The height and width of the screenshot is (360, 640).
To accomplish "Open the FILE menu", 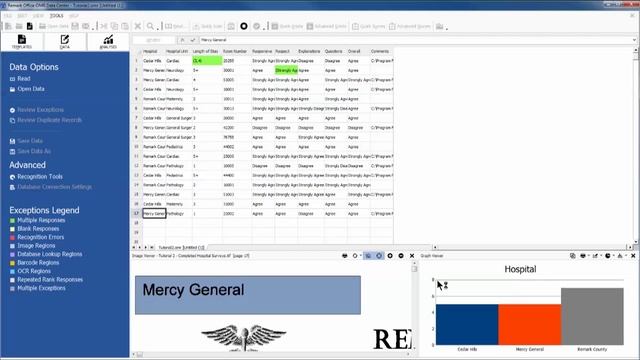I will coord(7,16).
